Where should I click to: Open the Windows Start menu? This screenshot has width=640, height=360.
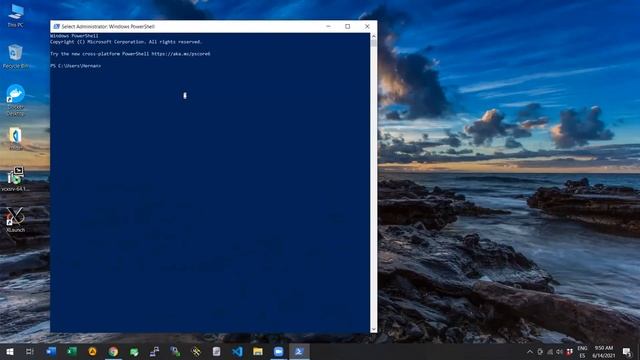point(10,351)
